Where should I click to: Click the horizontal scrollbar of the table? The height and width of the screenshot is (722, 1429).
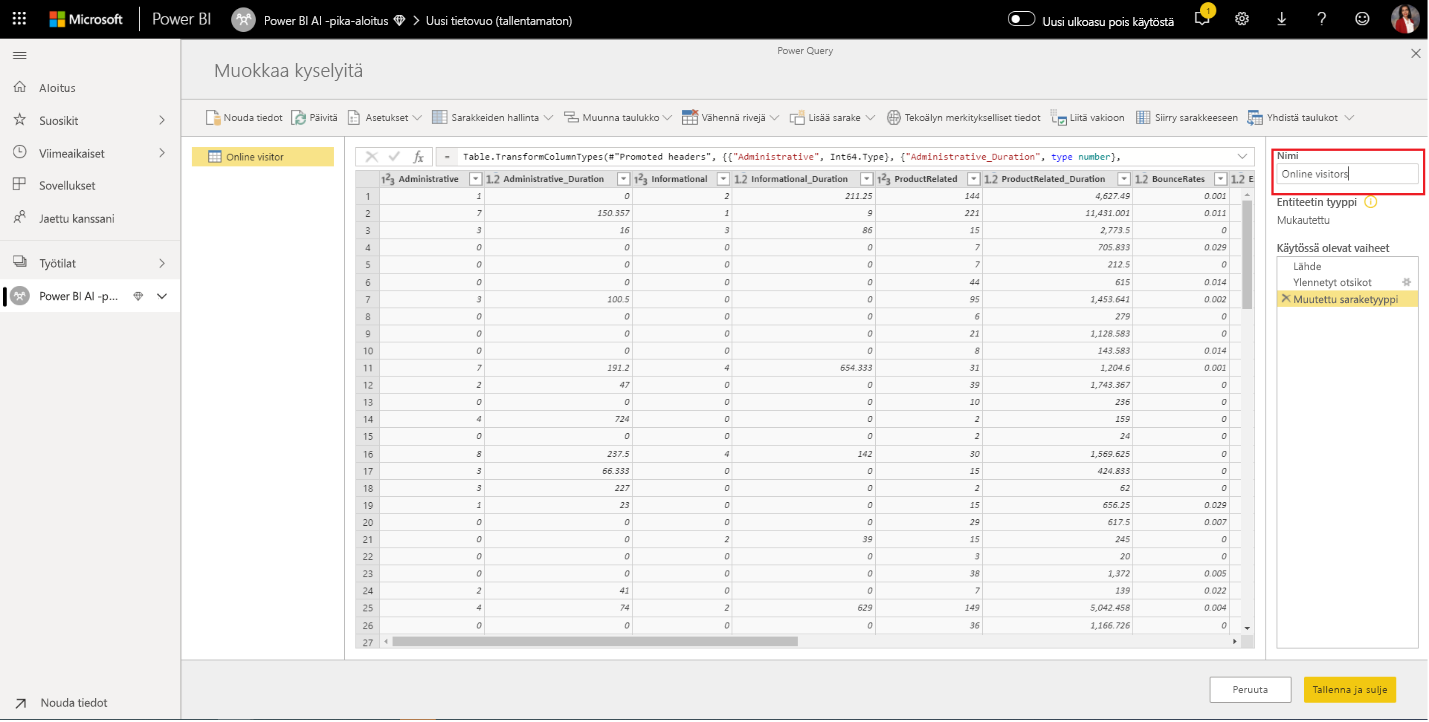tap(595, 642)
